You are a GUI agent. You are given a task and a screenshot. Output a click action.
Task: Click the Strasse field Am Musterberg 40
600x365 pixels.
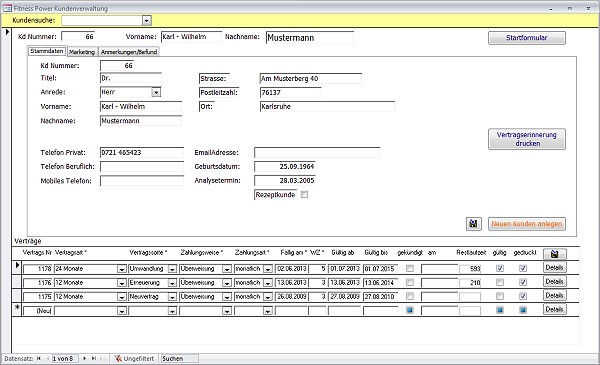point(310,78)
